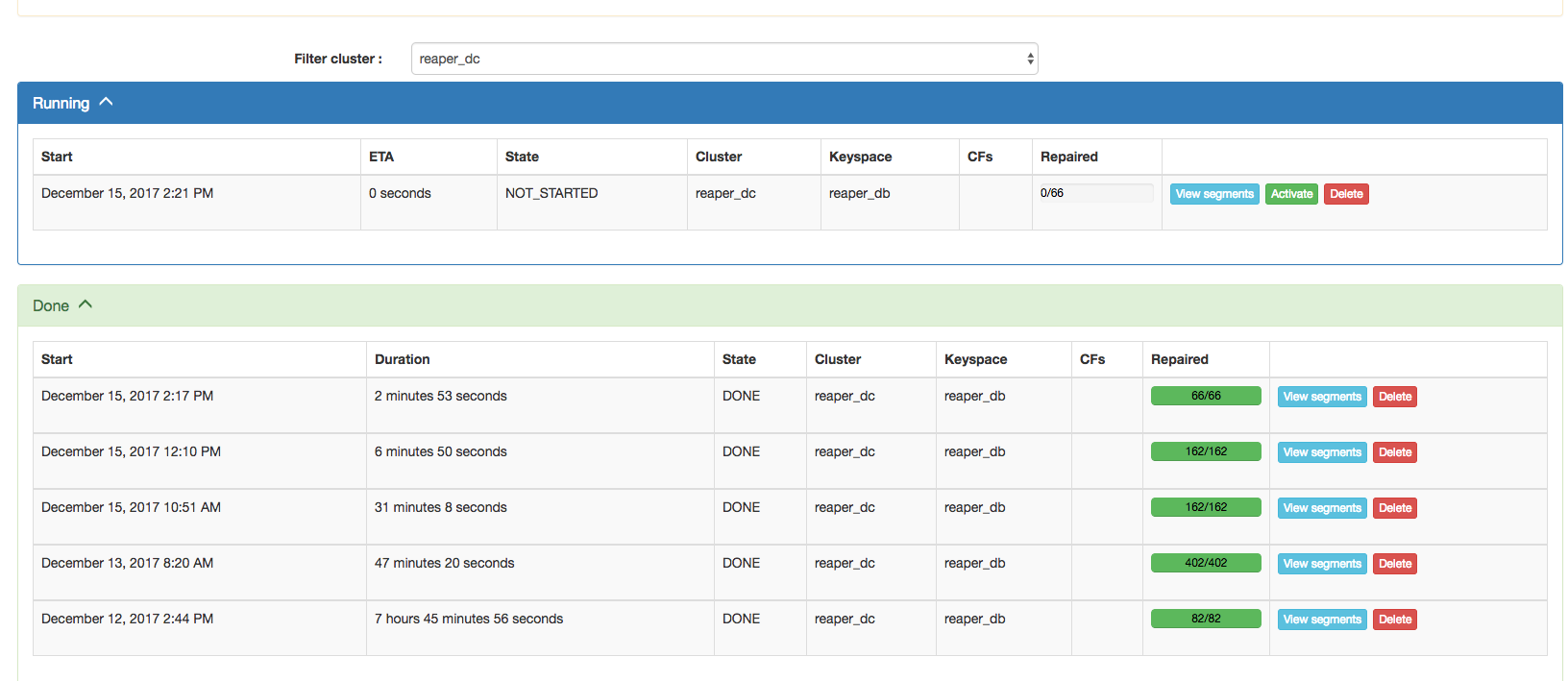The height and width of the screenshot is (681, 1568).
Task: Click the 0/66 repaired progress bar
Action: [1096, 193]
